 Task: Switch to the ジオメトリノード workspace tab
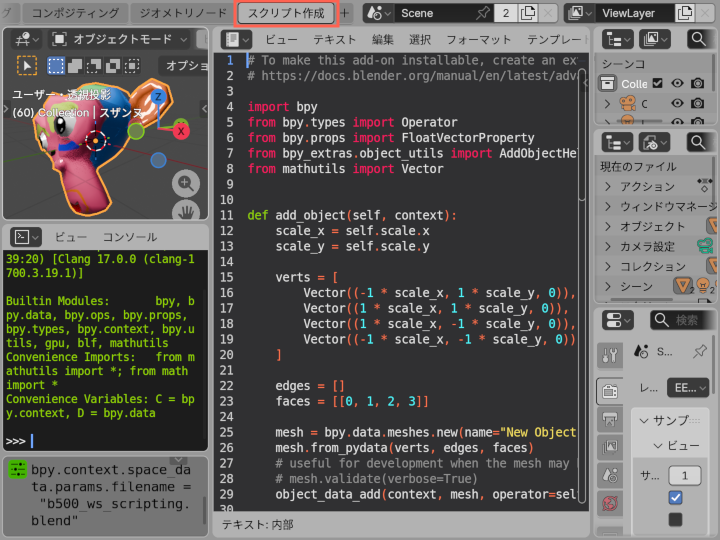click(183, 13)
